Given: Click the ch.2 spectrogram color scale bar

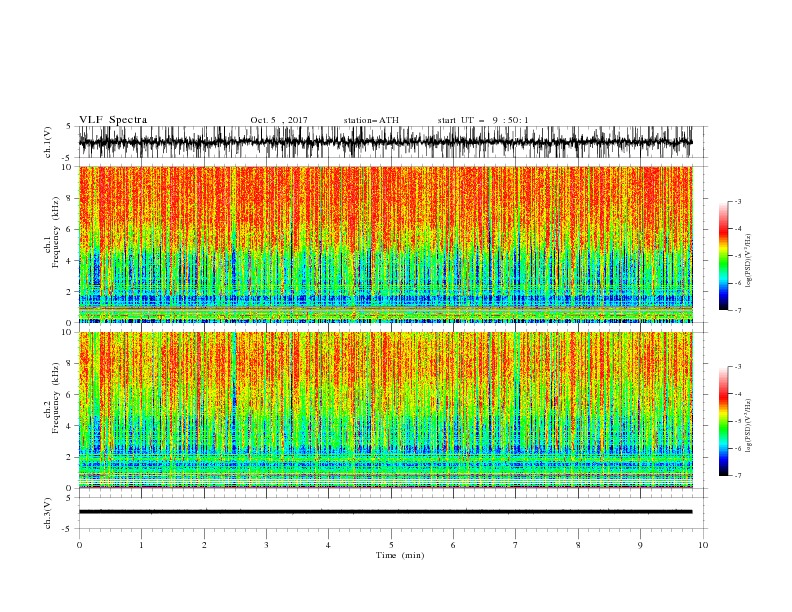Looking at the screenshot, I should point(723,421).
